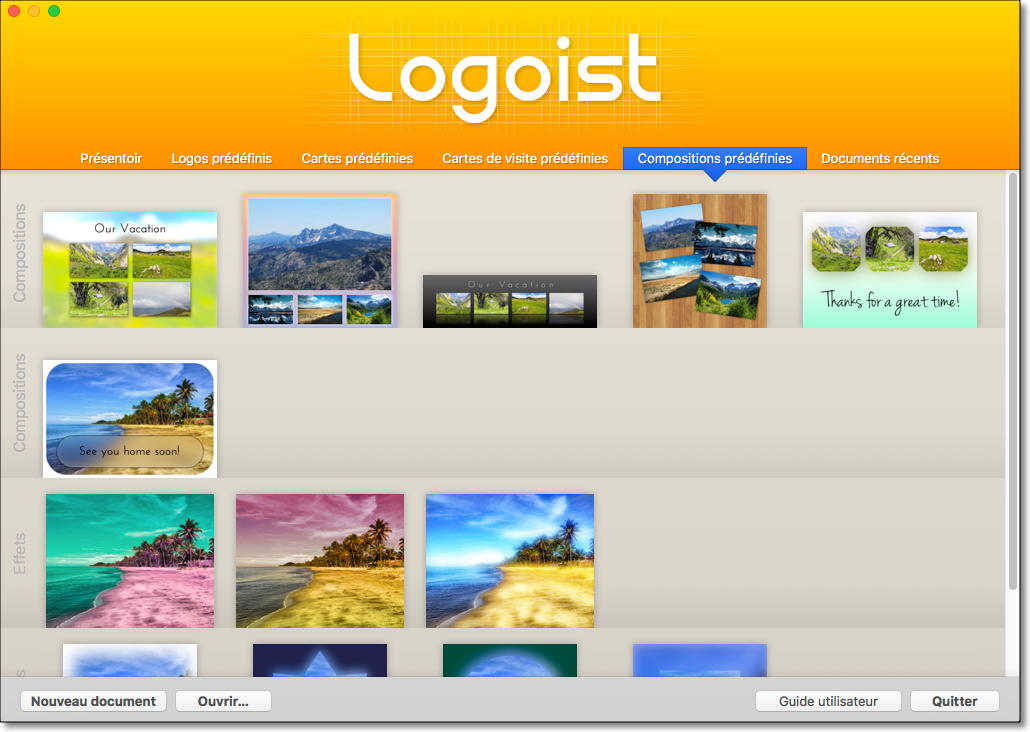This screenshot has width=1030, height=732.
Task: Select the Compositions prédéfinies tab
Action: pos(715,158)
